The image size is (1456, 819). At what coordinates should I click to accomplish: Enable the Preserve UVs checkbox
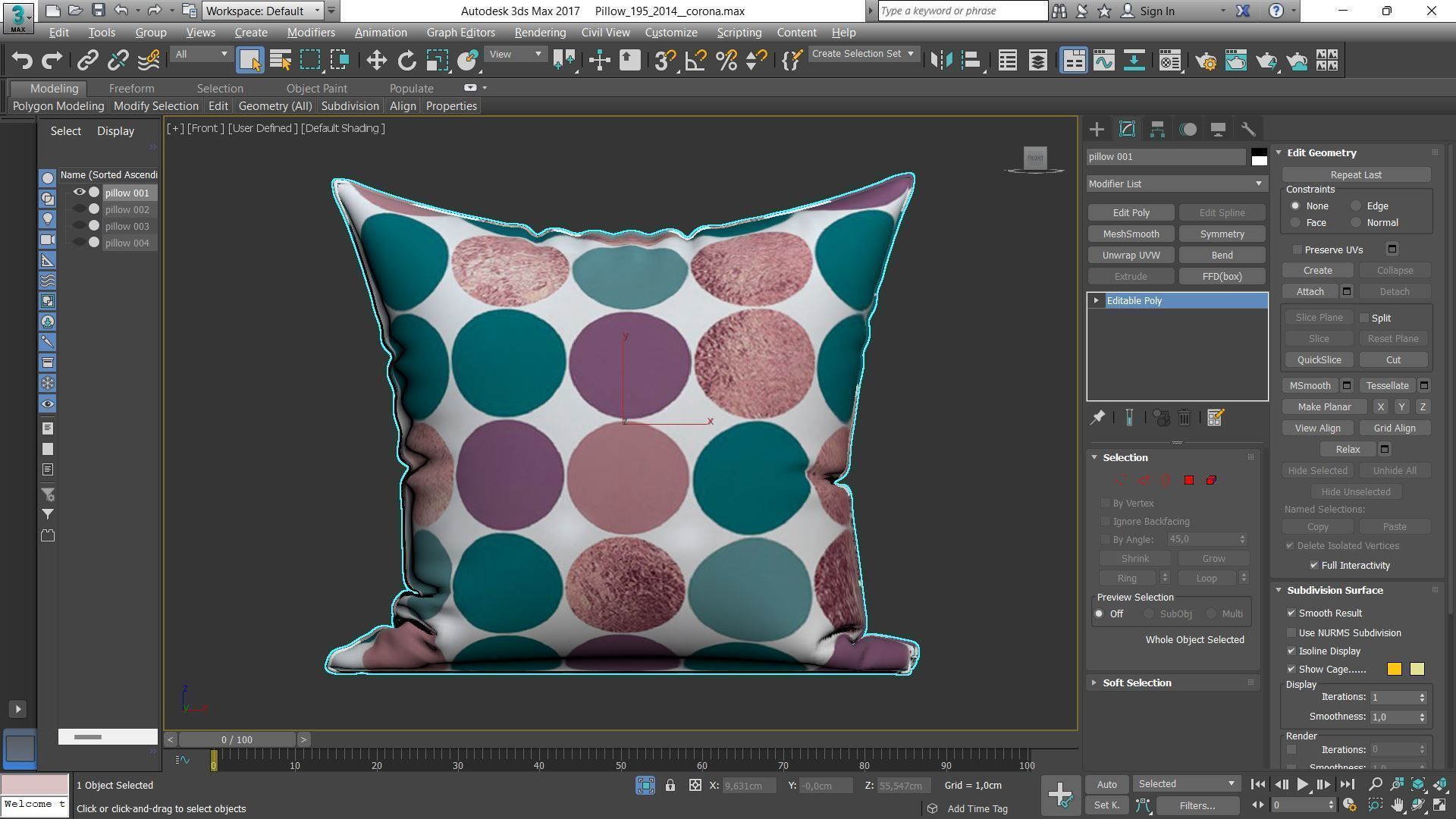click(x=1298, y=249)
